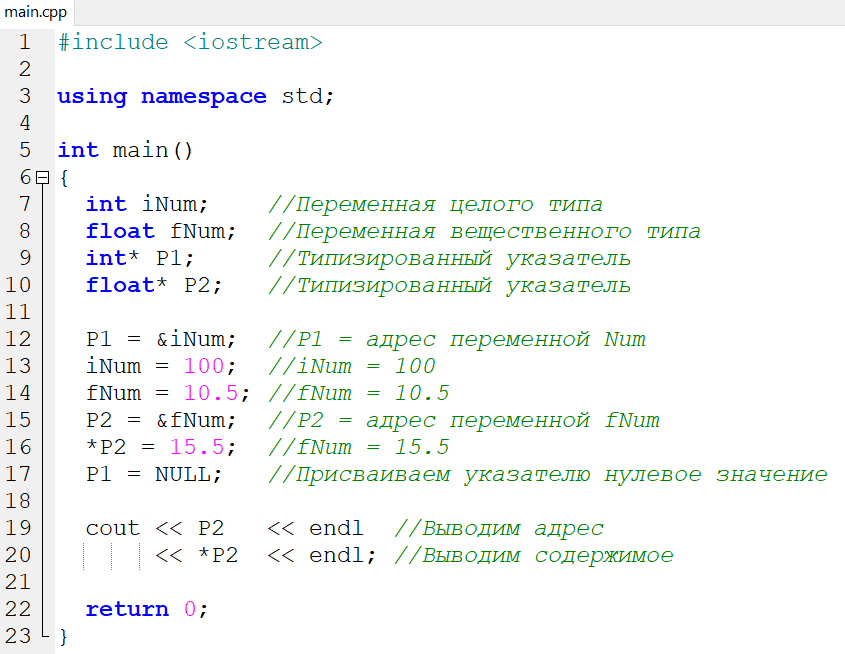Click the 'int*' keyword on line 9
Image resolution: width=845 pixels, height=654 pixels.
[x=113, y=258]
